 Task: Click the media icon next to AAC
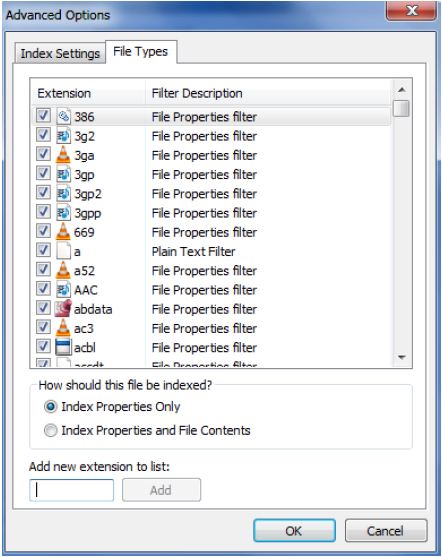pos(64,289)
